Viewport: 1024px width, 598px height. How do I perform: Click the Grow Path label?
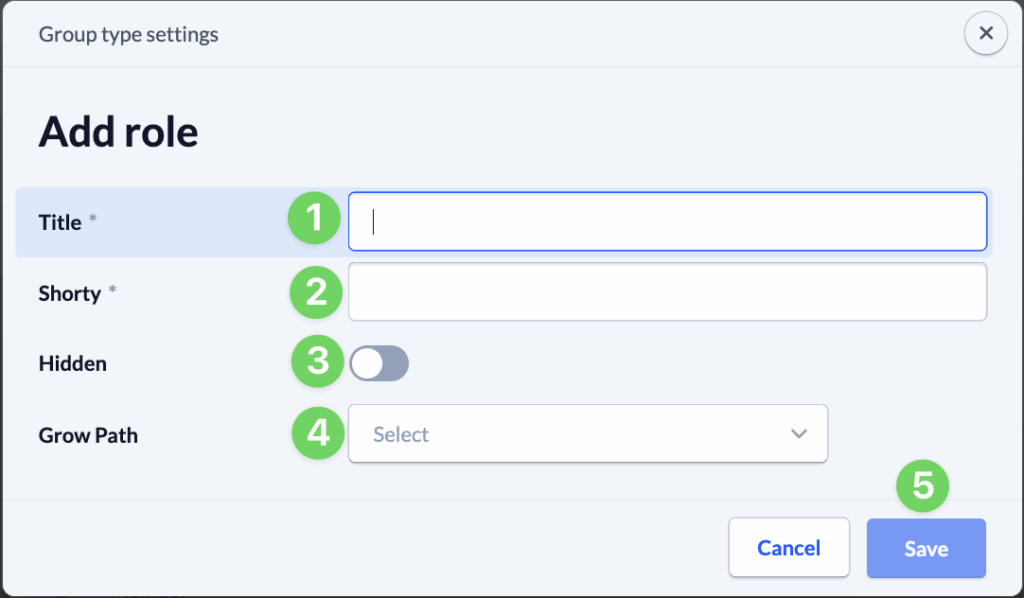pos(88,435)
